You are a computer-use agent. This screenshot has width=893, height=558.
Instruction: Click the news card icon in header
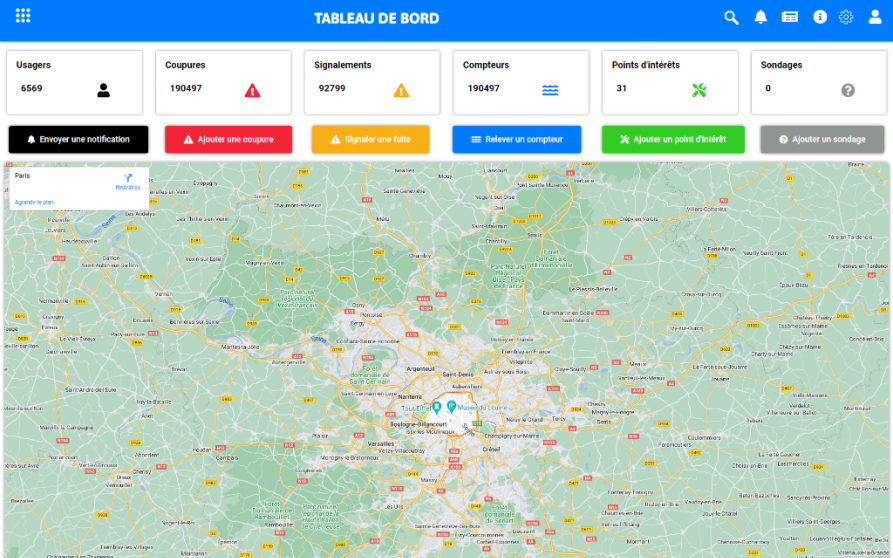[x=789, y=17]
